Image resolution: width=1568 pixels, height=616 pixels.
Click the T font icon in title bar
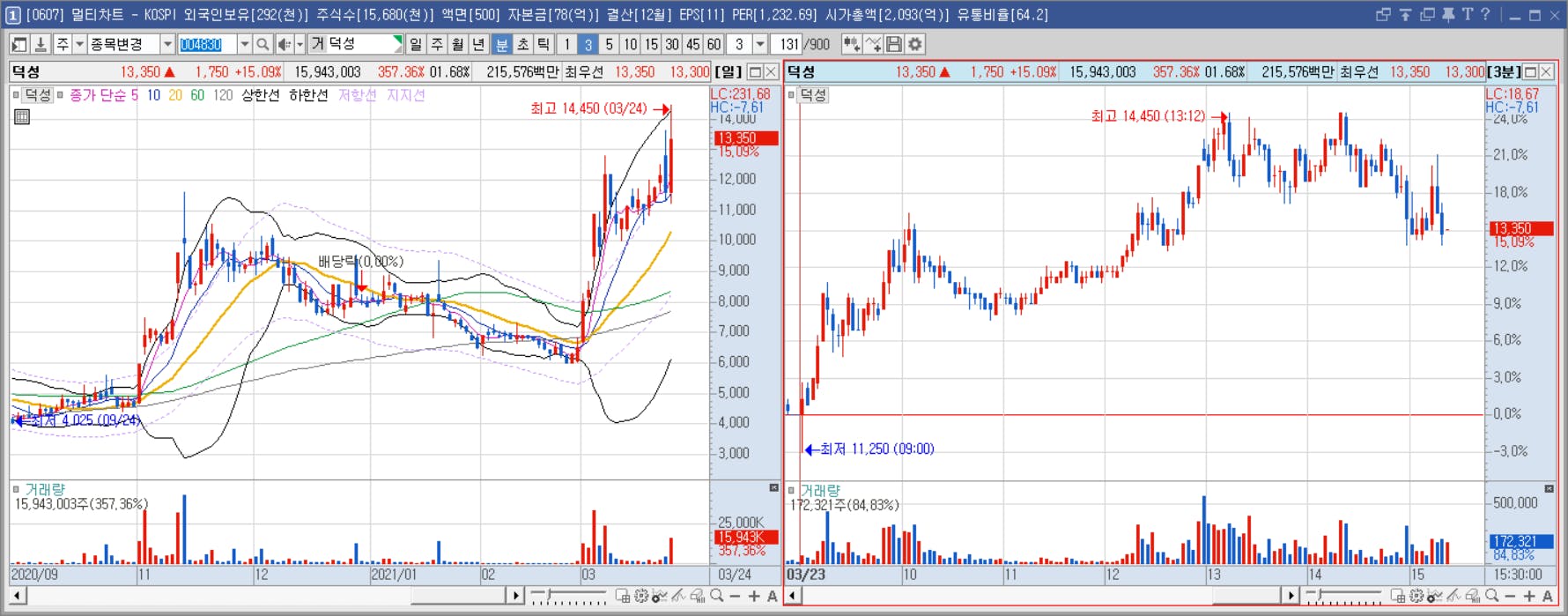tap(1467, 14)
